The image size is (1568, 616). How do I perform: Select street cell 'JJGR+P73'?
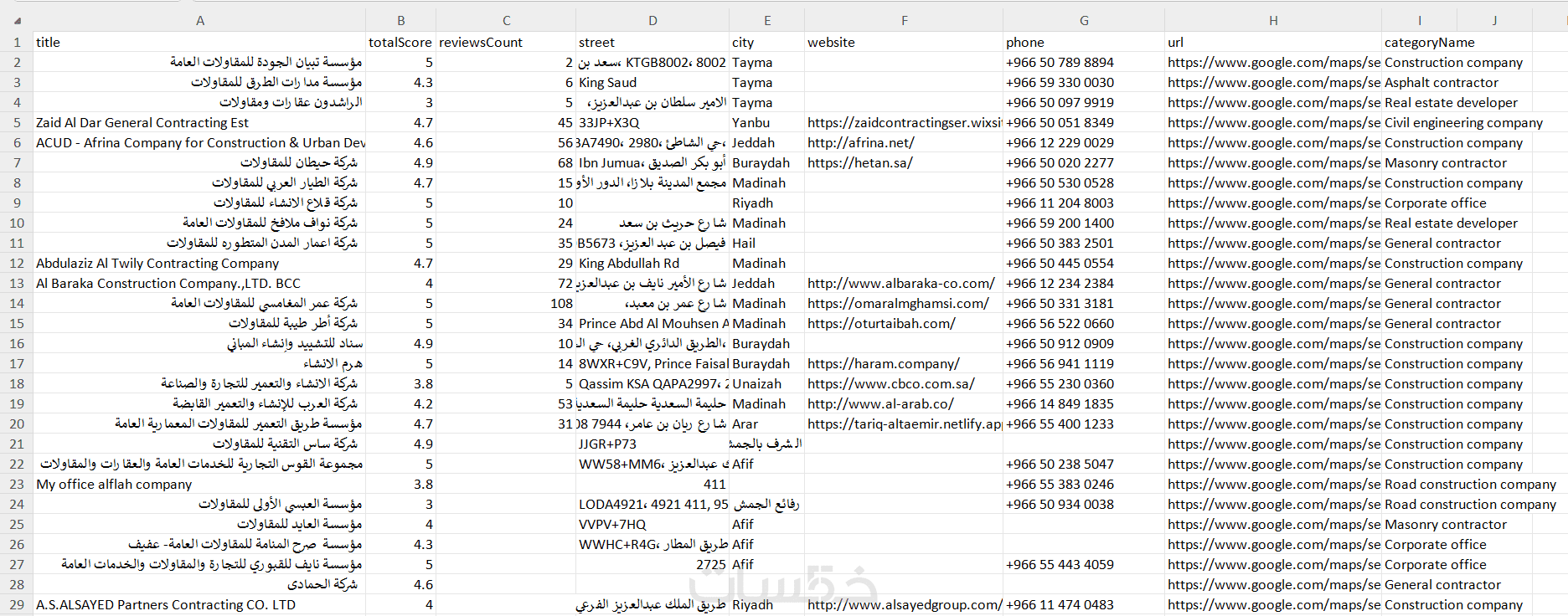(x=652, y=444)
